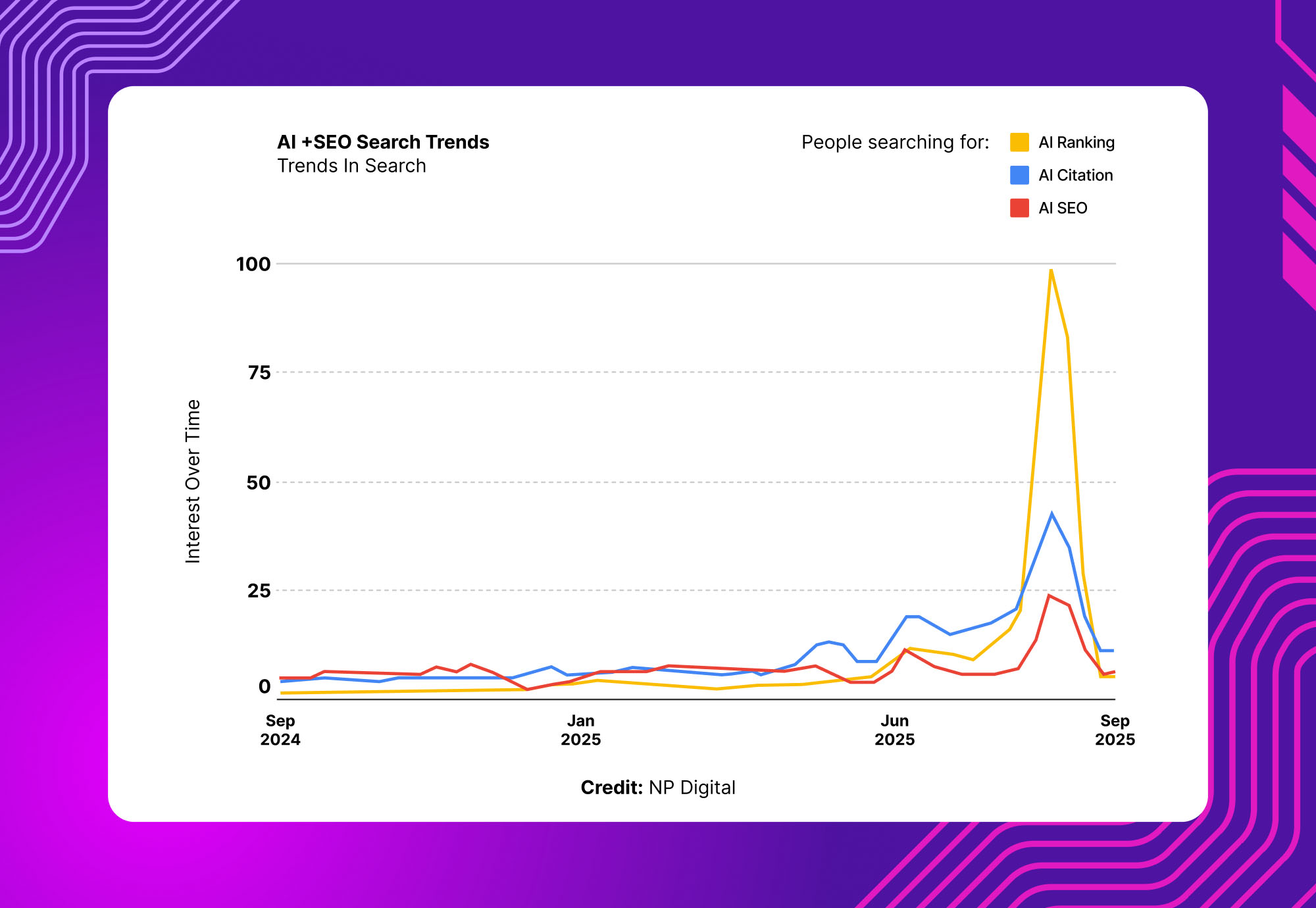1316x908 pixels.
Task: Click the 75 y-axis label
Action: tap(259, 373)
